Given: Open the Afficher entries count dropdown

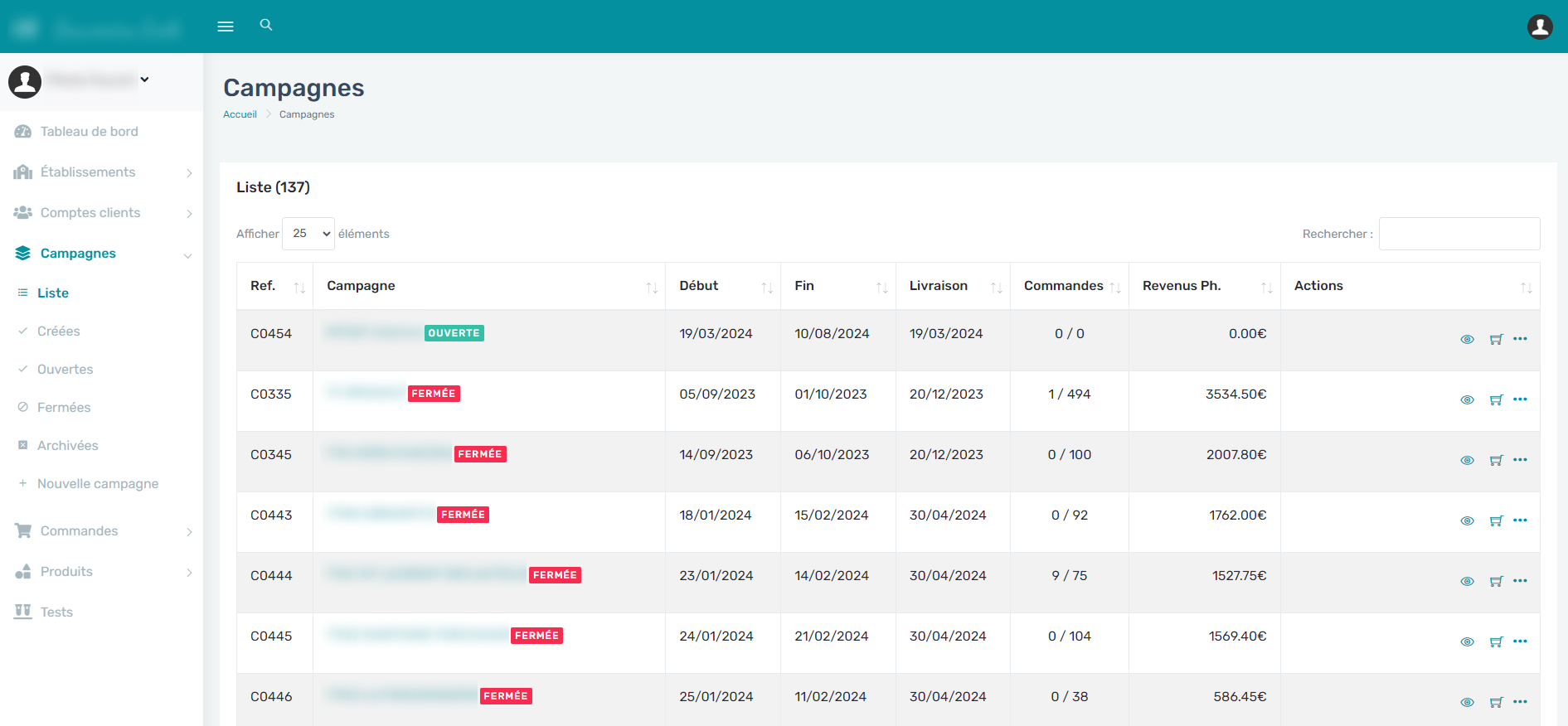Looking at the screenshot, I should [308, 234].
